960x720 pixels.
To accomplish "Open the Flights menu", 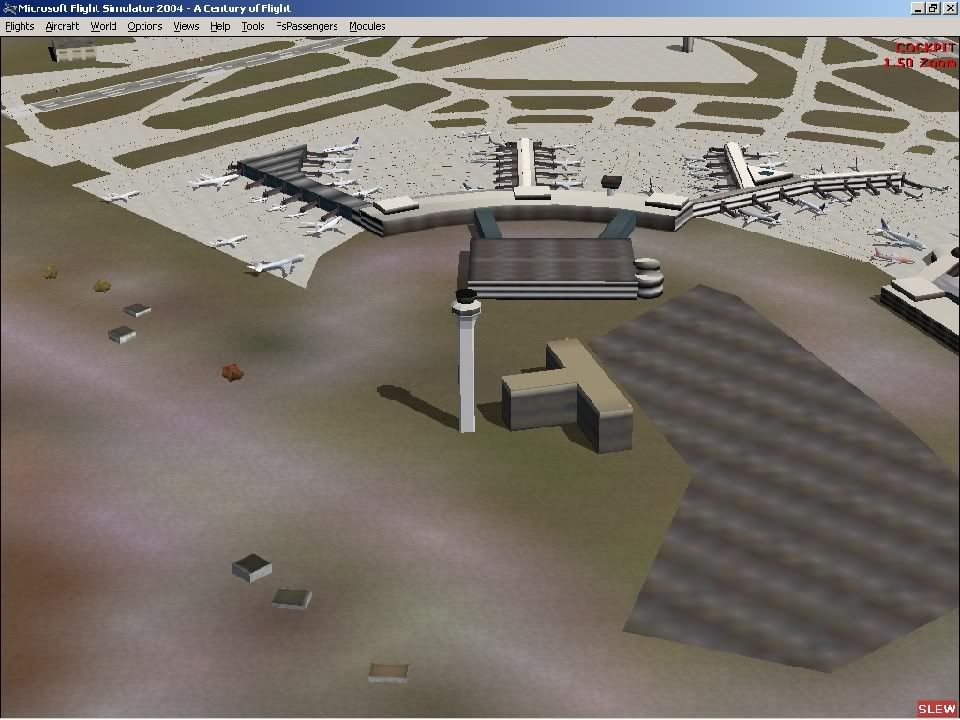I will pos(20,26).
